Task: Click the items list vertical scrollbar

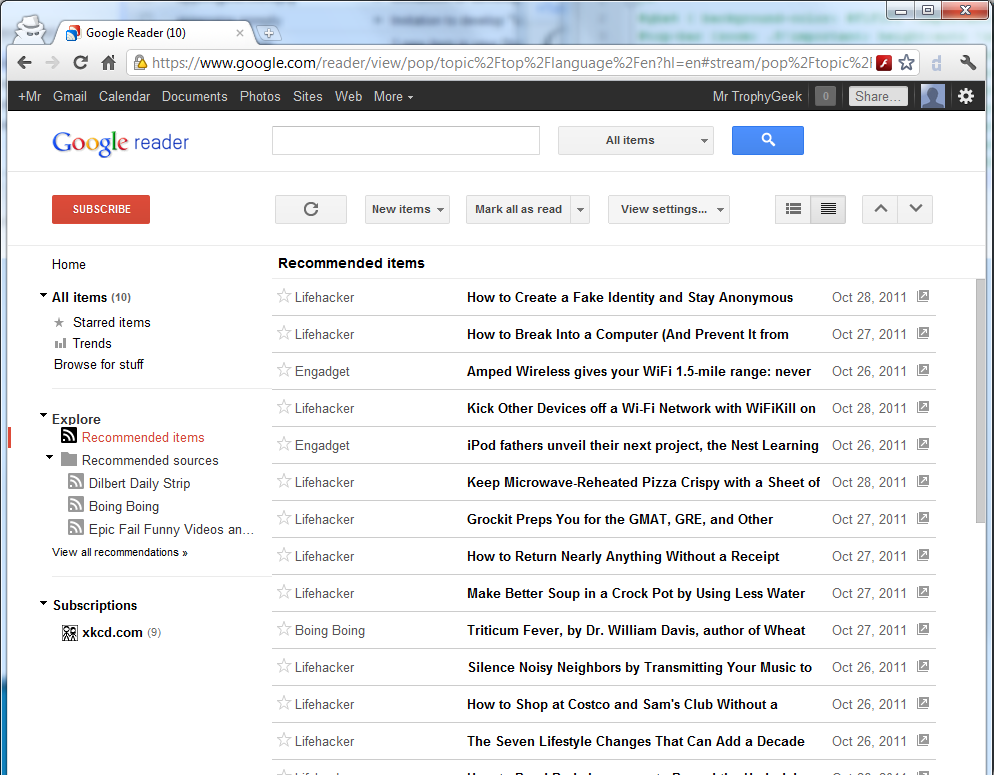Action: click(981, 400)
